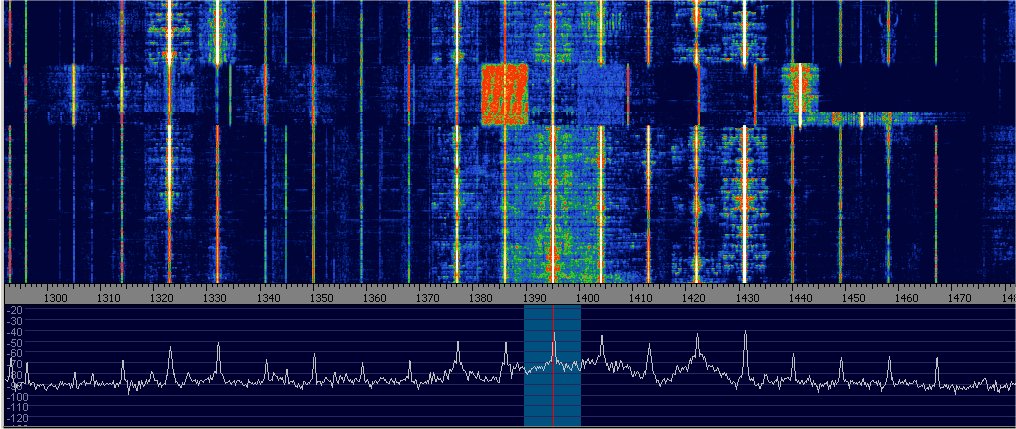The height and width of the screenshot is (429, 1016).
Task: Pick 1470 on the frequency scale
Action: click(958, 297)
